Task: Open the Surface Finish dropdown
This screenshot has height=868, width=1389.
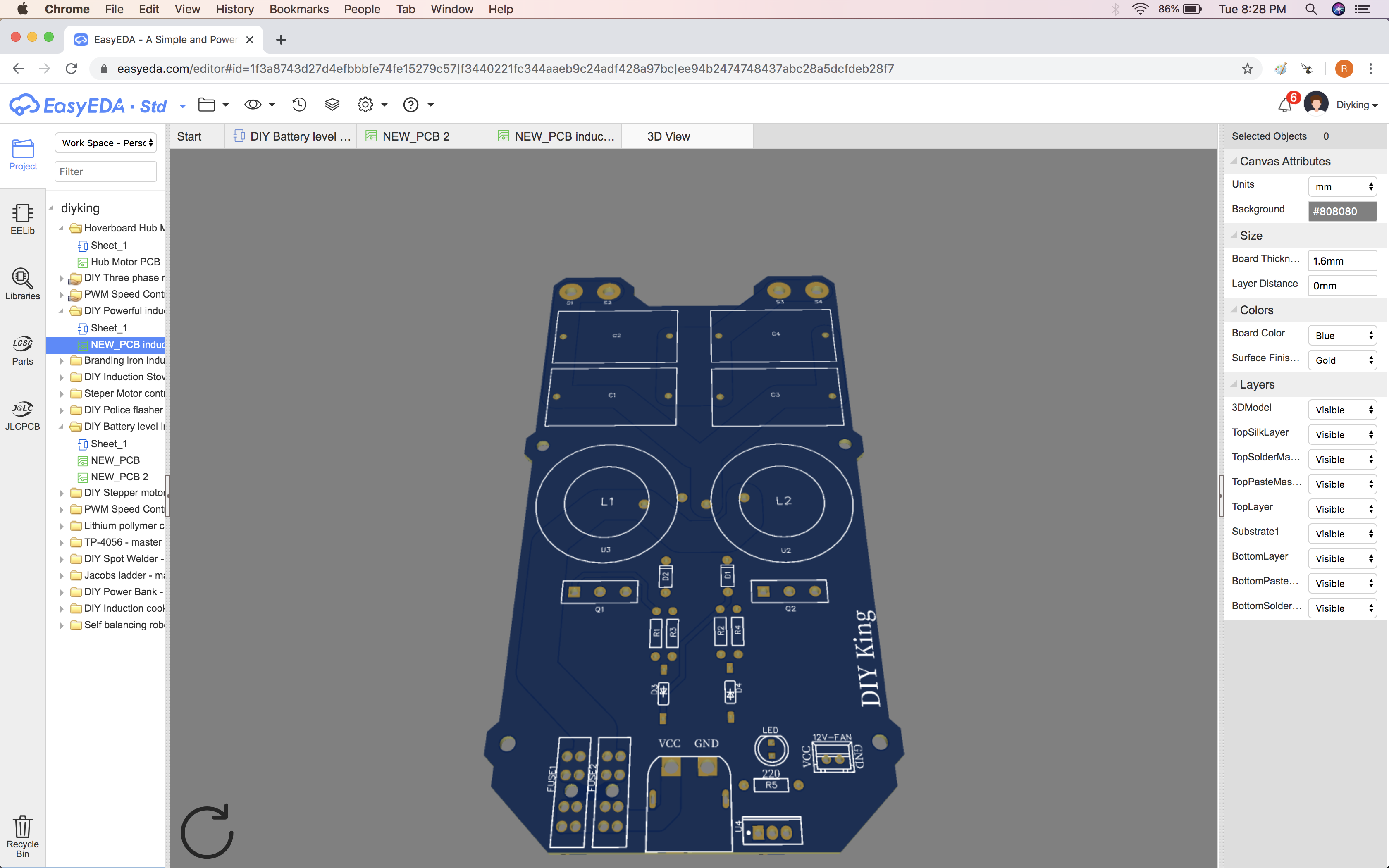Action: coord(1342,359)
